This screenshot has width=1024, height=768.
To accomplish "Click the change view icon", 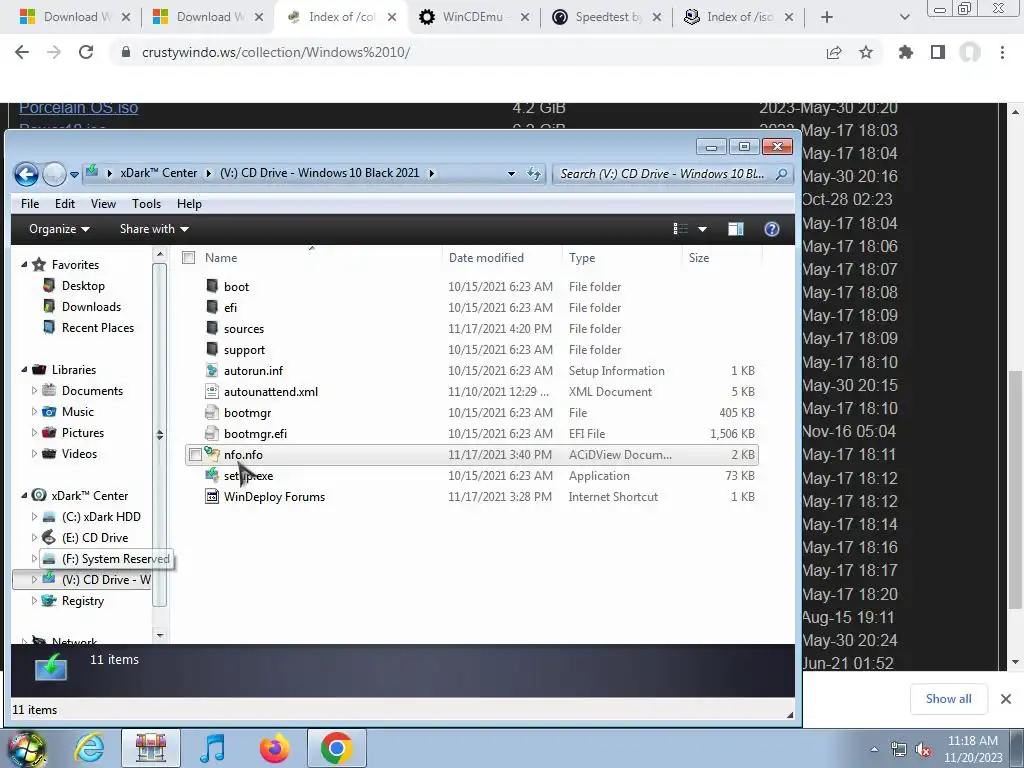I will pyautogui.click(x=680, y=229).
